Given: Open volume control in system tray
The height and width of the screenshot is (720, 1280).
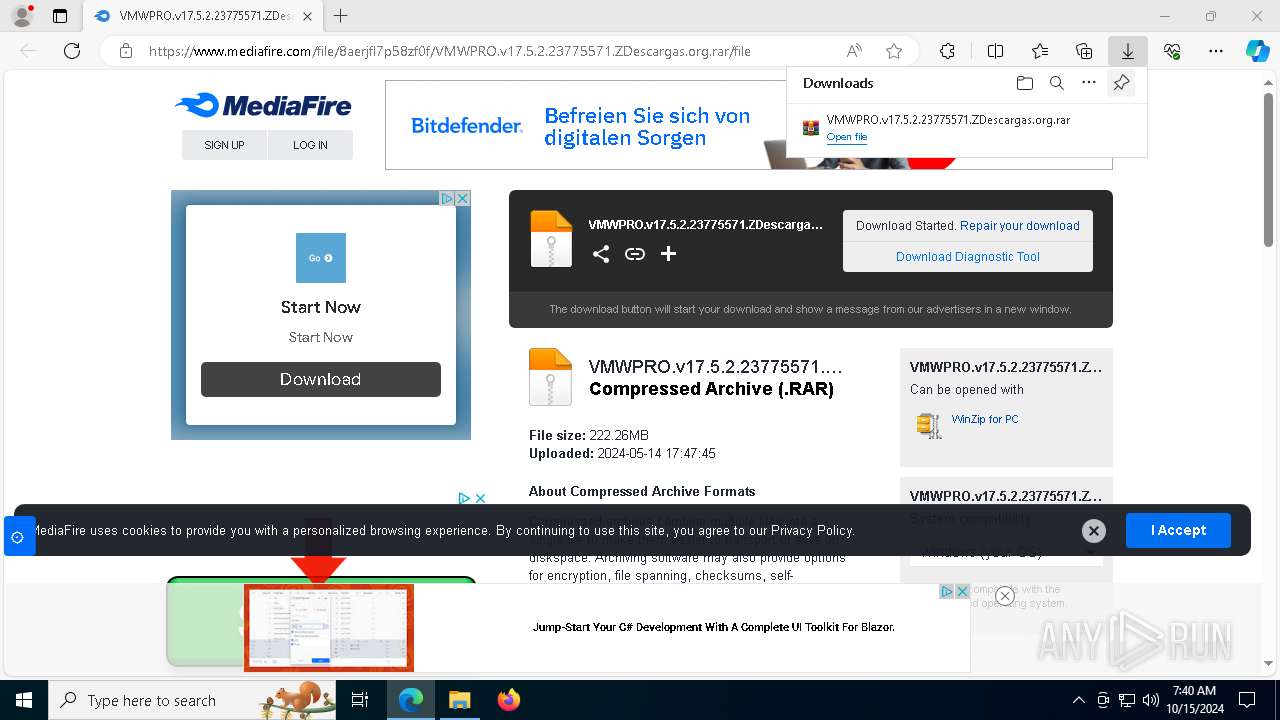Looking at the screenshot, I should (1150, 700).
